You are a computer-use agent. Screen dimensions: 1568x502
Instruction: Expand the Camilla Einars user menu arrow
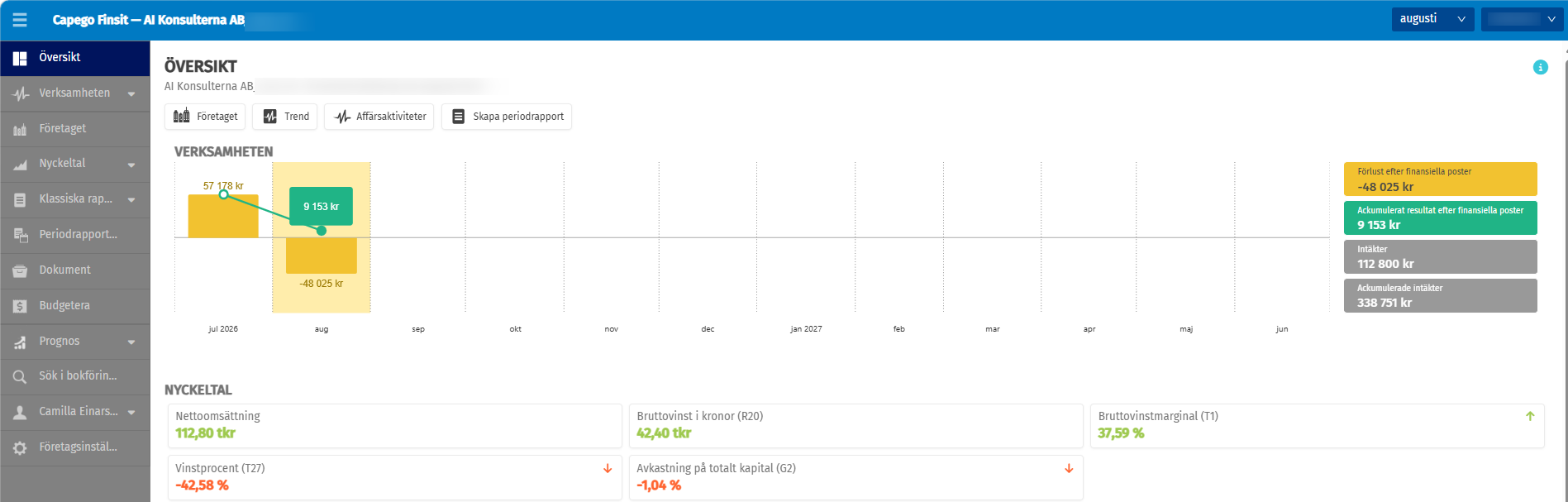tap(131, 413)
